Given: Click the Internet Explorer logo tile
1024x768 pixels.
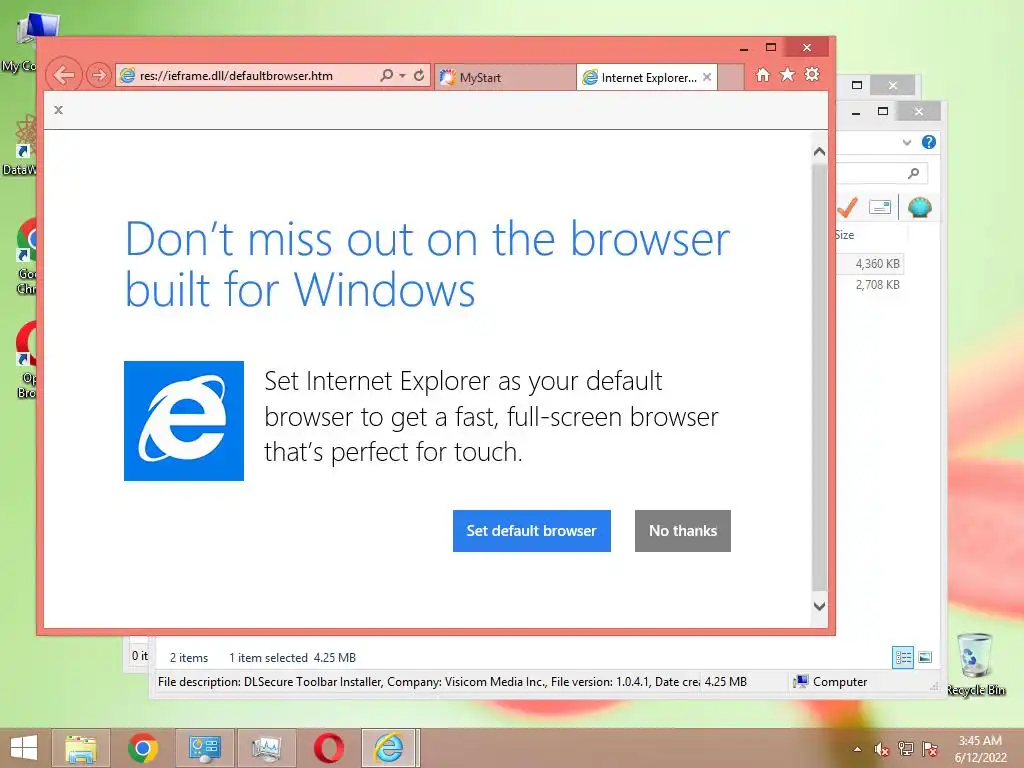Looking at the screenshot, I should click(x=184, y=421).
